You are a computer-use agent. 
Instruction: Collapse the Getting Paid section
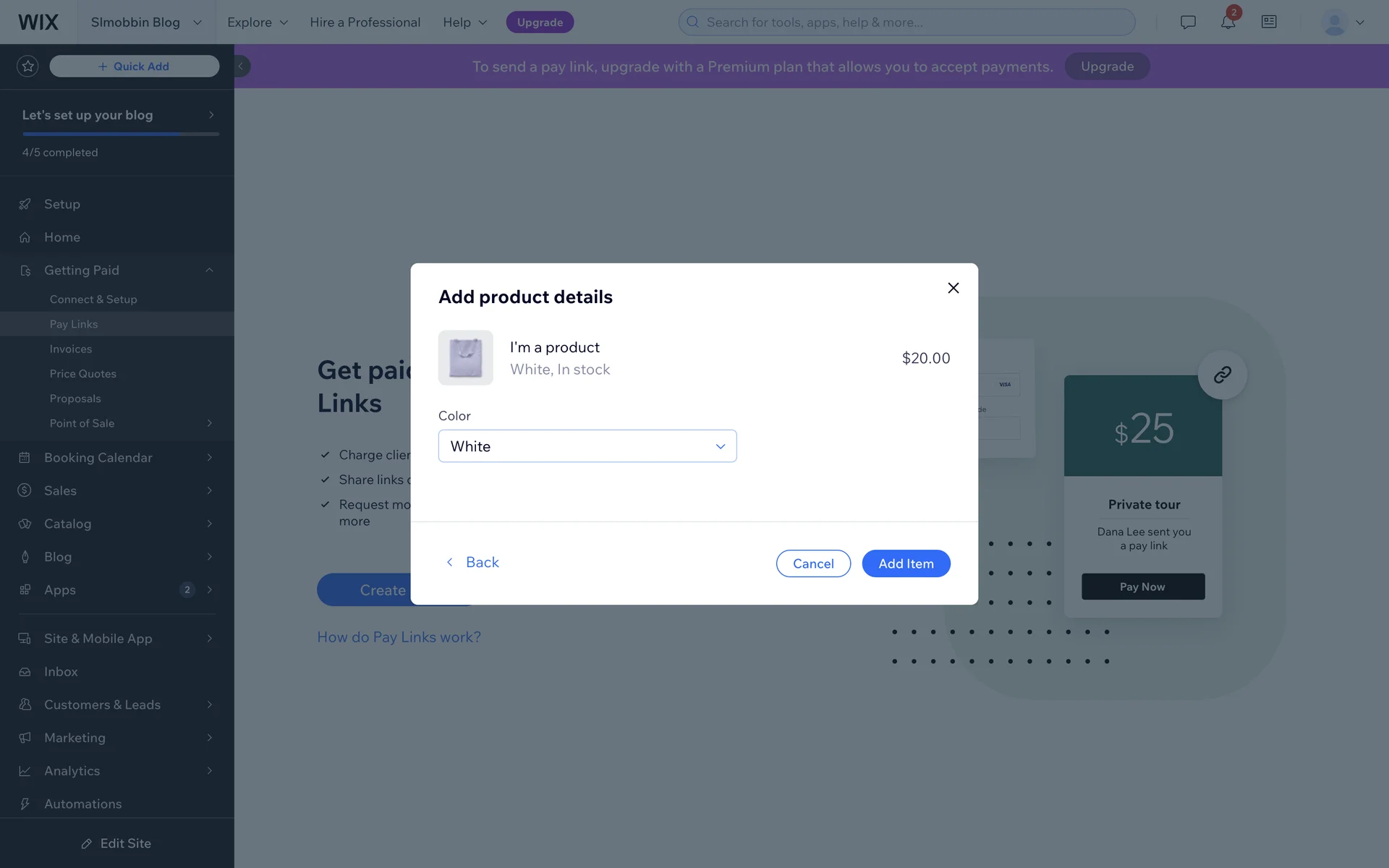click(209, 271)
